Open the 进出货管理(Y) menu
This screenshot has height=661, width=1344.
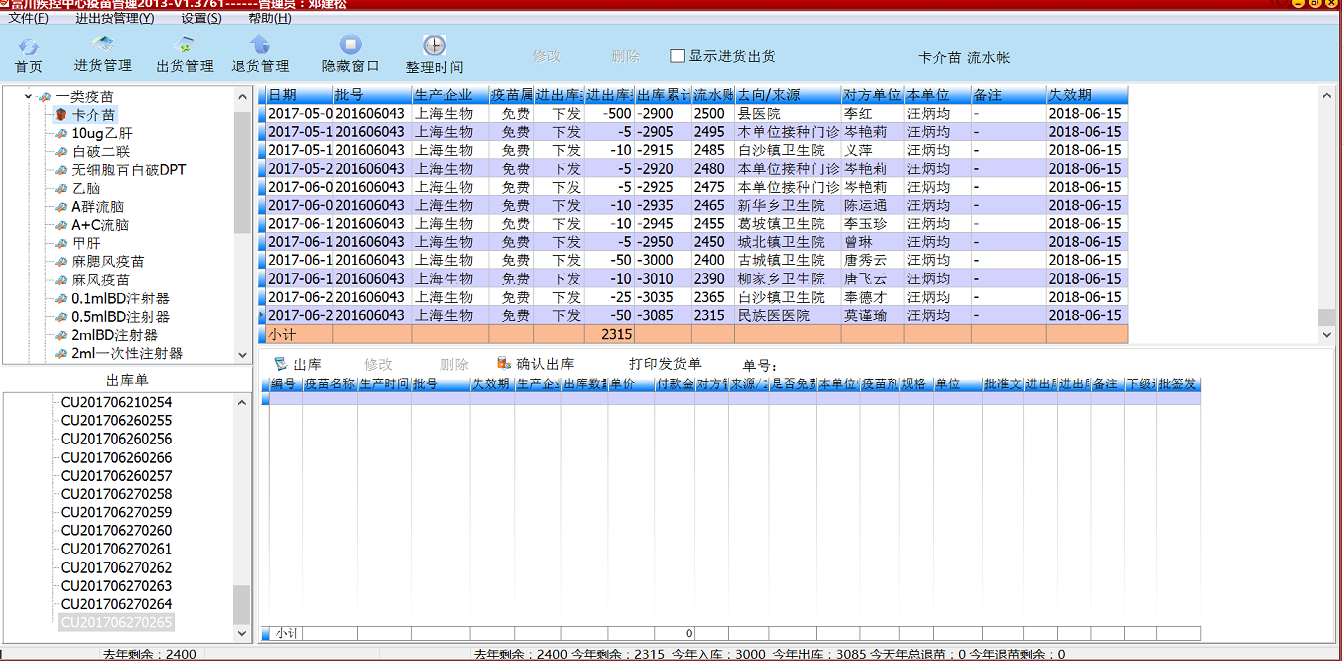point(114,18)
